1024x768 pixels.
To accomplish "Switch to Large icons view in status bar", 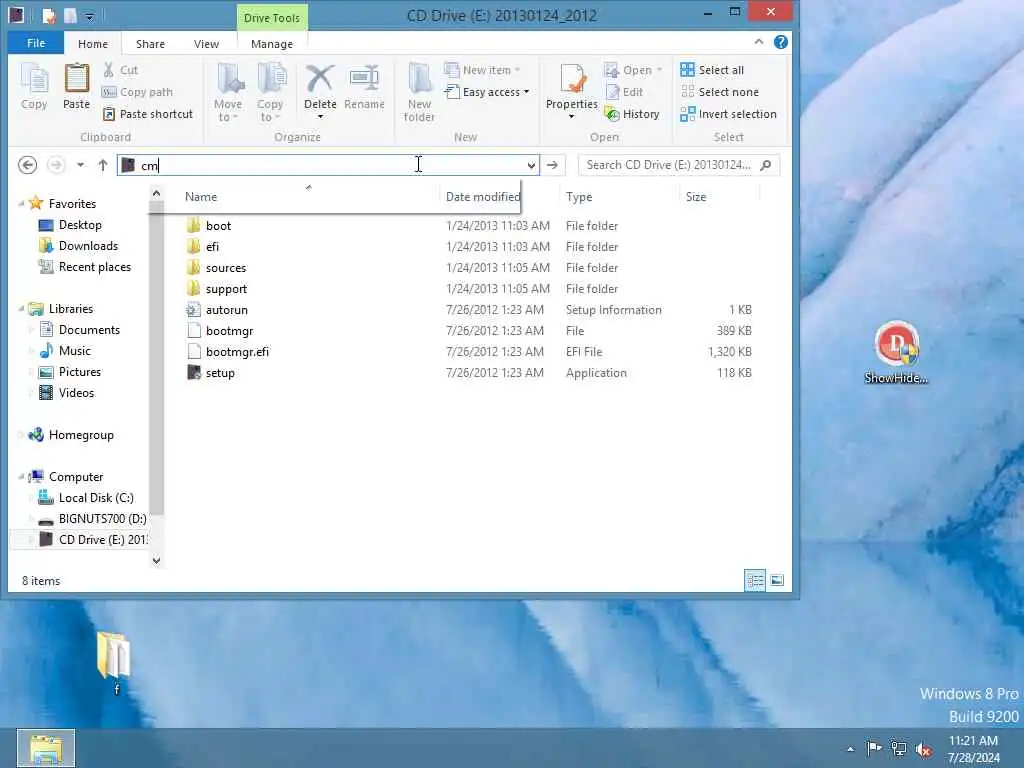I will 777,580.
